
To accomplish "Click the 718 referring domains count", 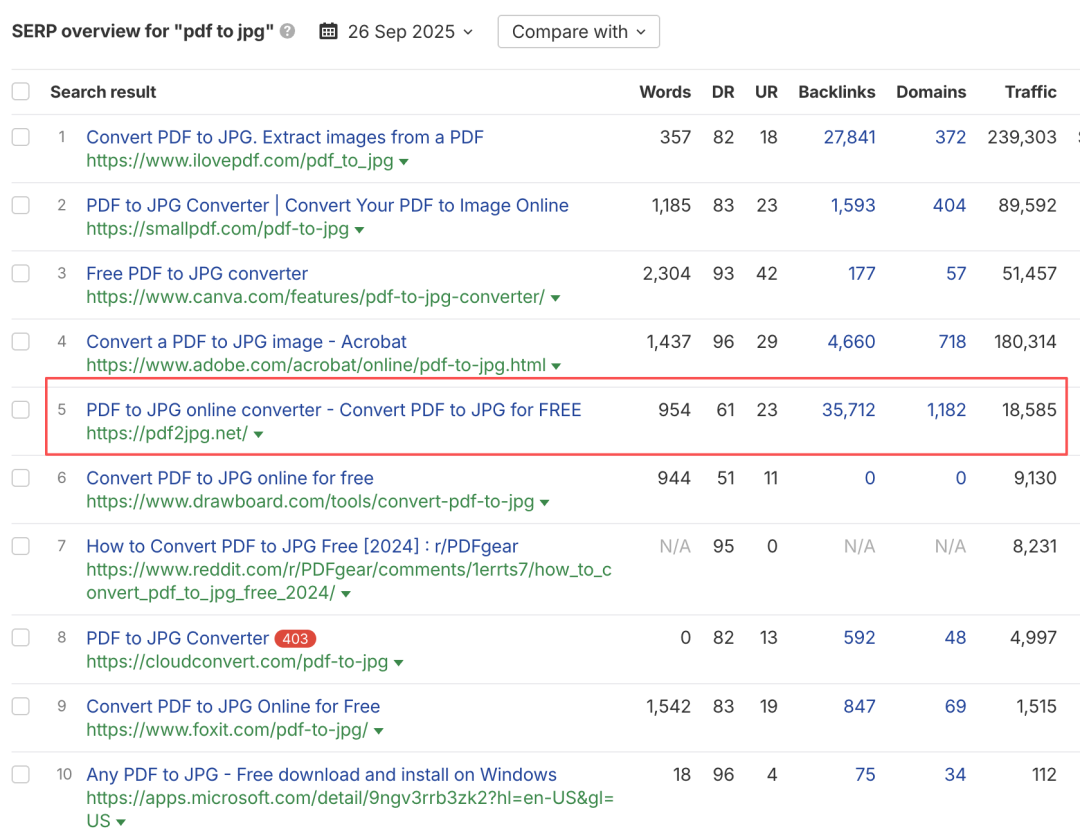I will [x=953, y=342].
